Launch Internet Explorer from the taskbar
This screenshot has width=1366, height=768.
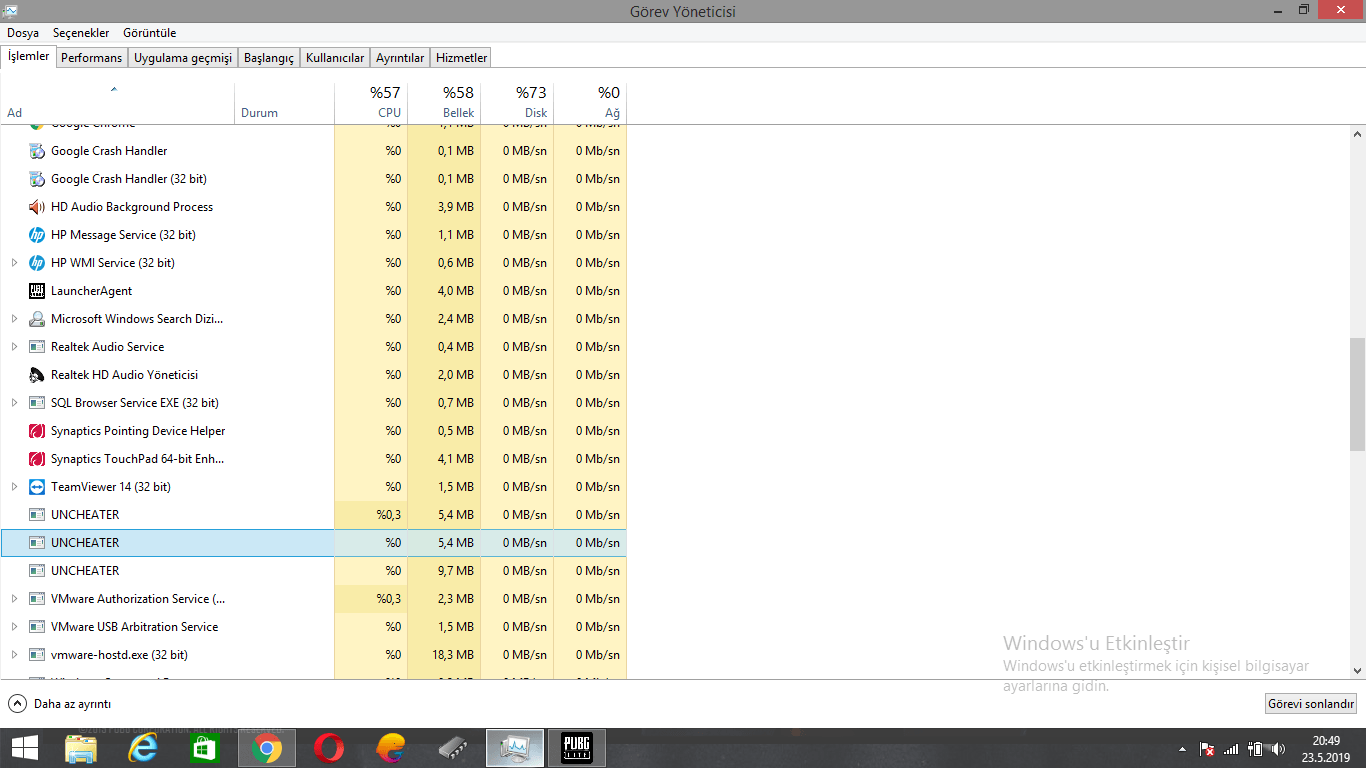coord(143,748)
